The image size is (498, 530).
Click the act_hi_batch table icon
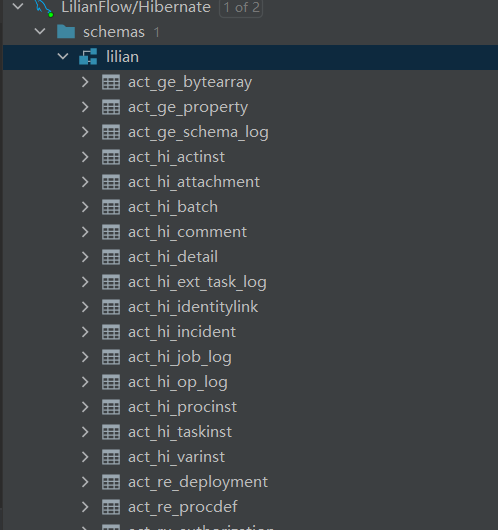[x=111, y=207]
